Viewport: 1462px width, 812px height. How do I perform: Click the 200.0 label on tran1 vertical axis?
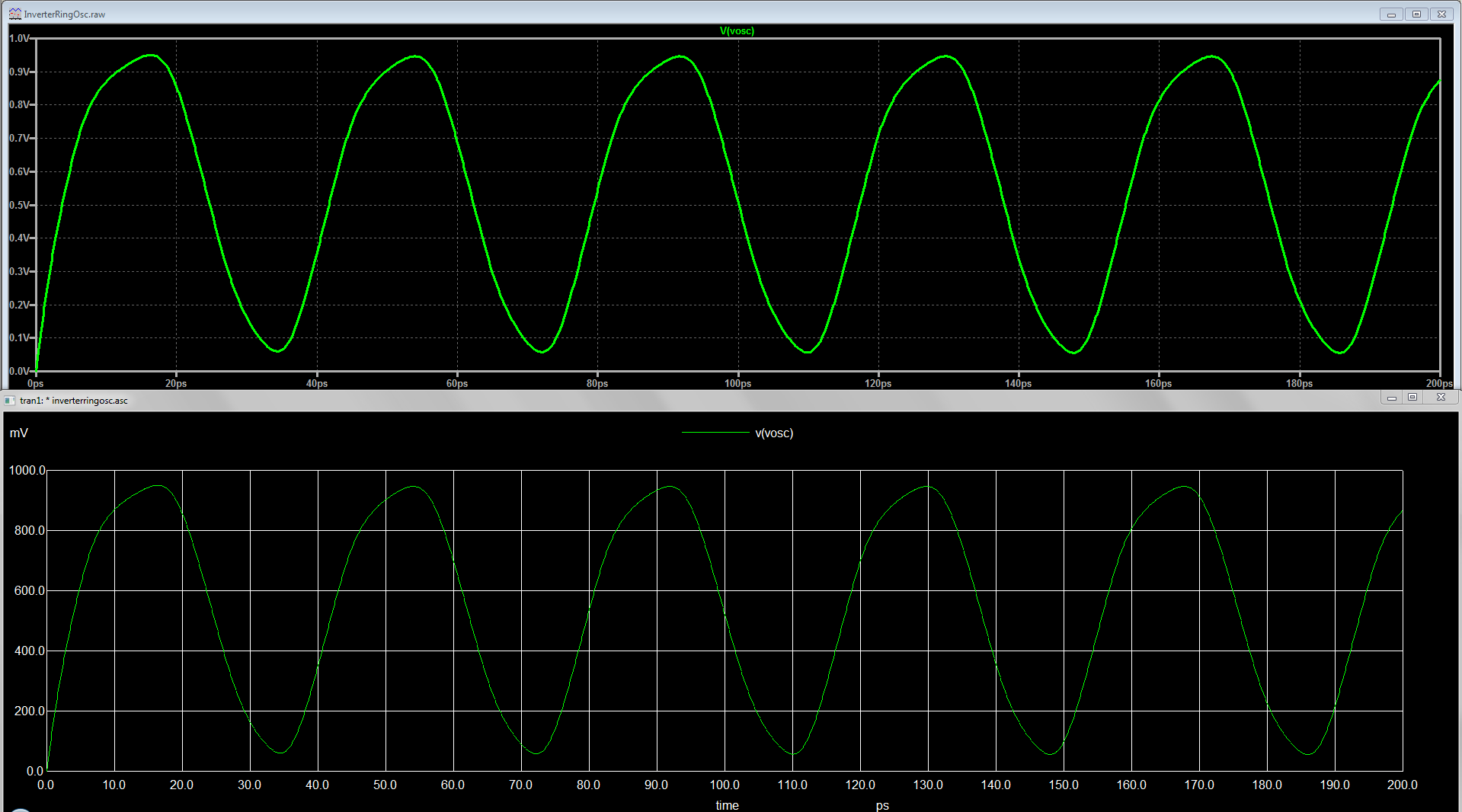(x=30, y=711)
